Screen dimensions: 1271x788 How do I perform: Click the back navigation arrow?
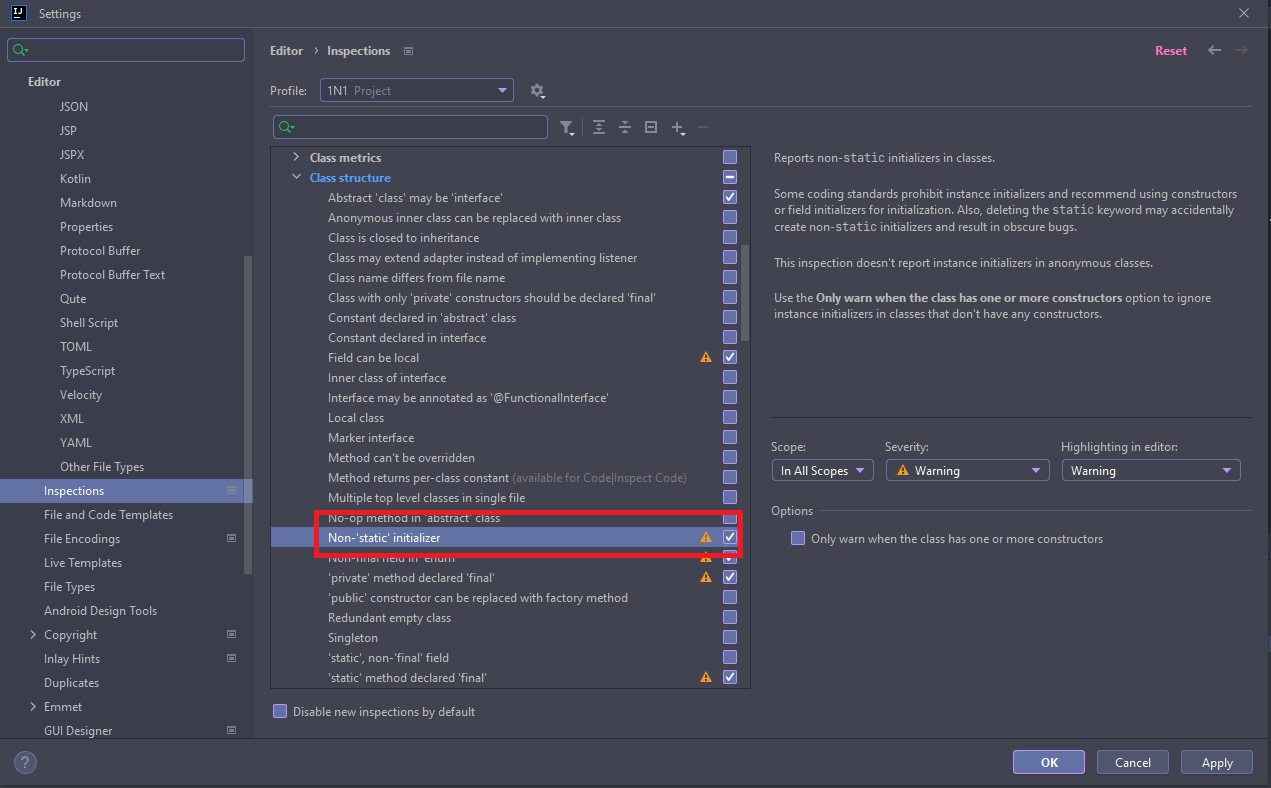[1214, 50]
